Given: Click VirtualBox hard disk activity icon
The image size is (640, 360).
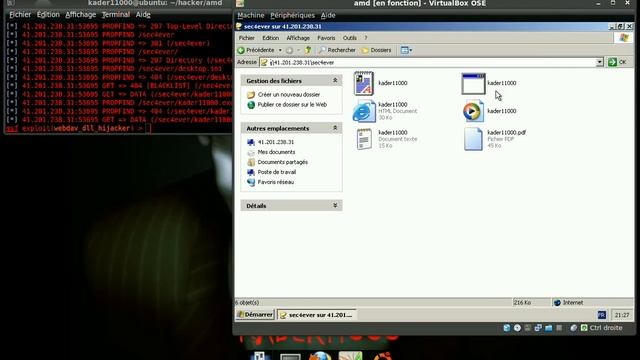Looking at the screenshot, I should click(x=507, y=328).
